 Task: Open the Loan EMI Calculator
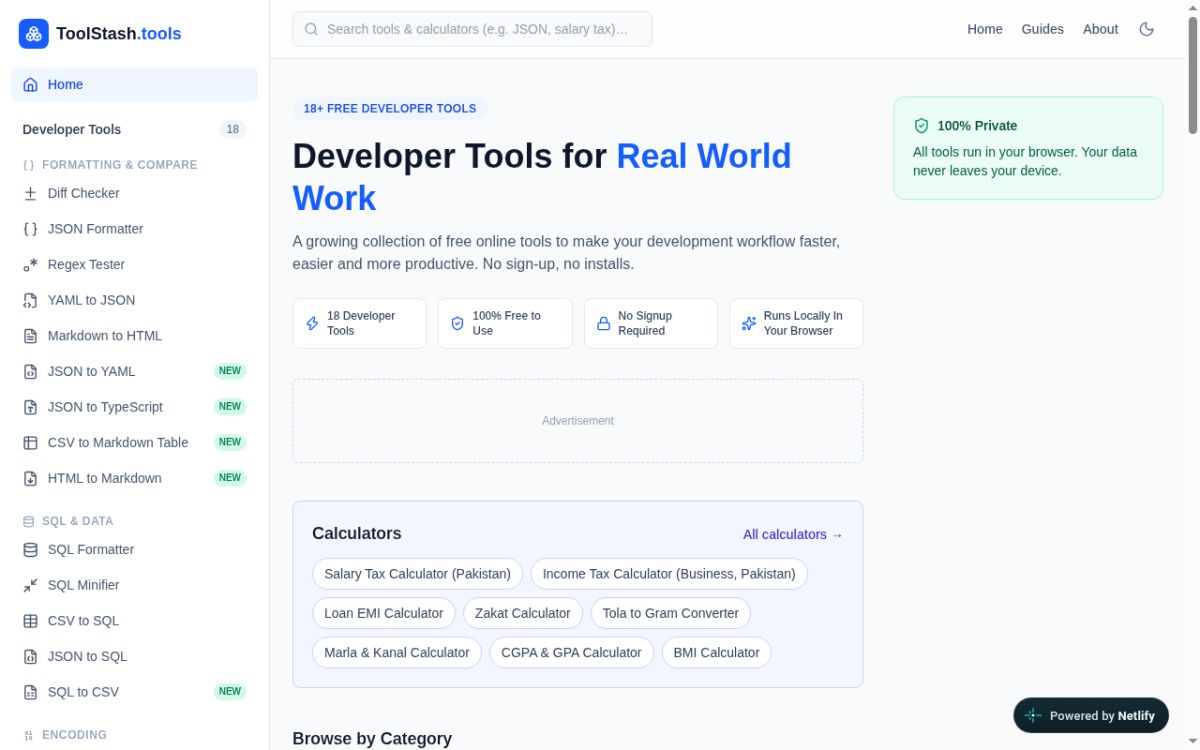pyautogui.click(x=384, y=613)
